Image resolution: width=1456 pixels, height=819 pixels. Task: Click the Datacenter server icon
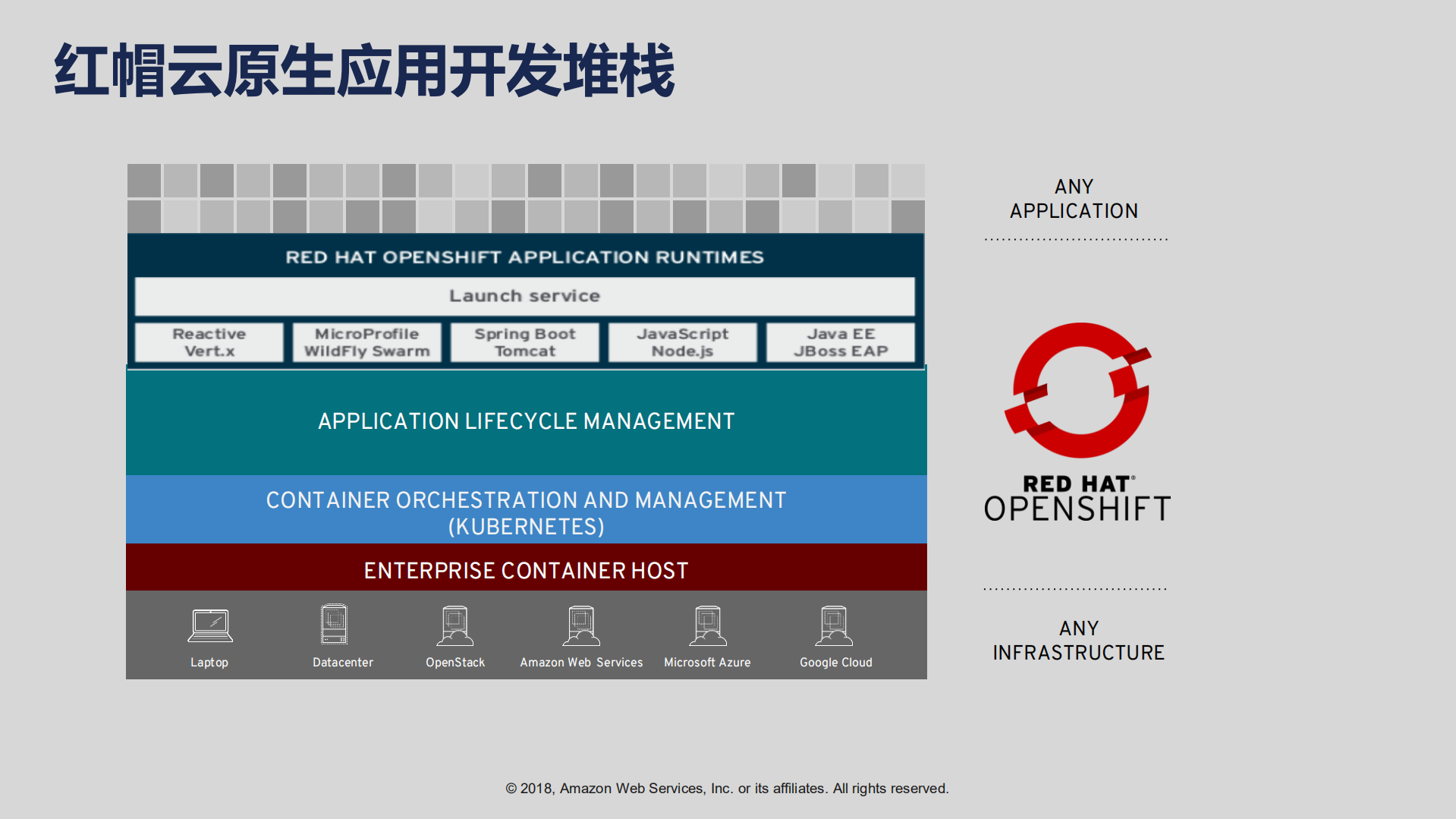pyautogui.click(x=334, y=624)
